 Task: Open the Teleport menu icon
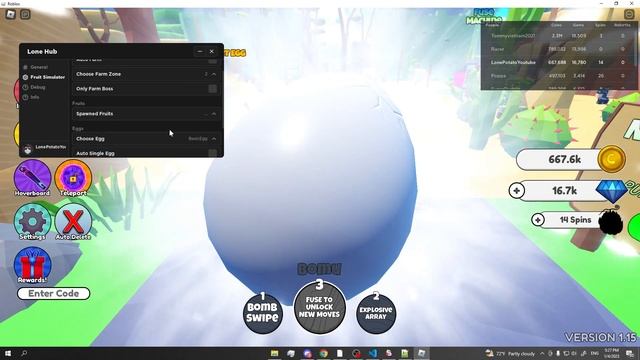pyautogui.click(x=73, y=178)
